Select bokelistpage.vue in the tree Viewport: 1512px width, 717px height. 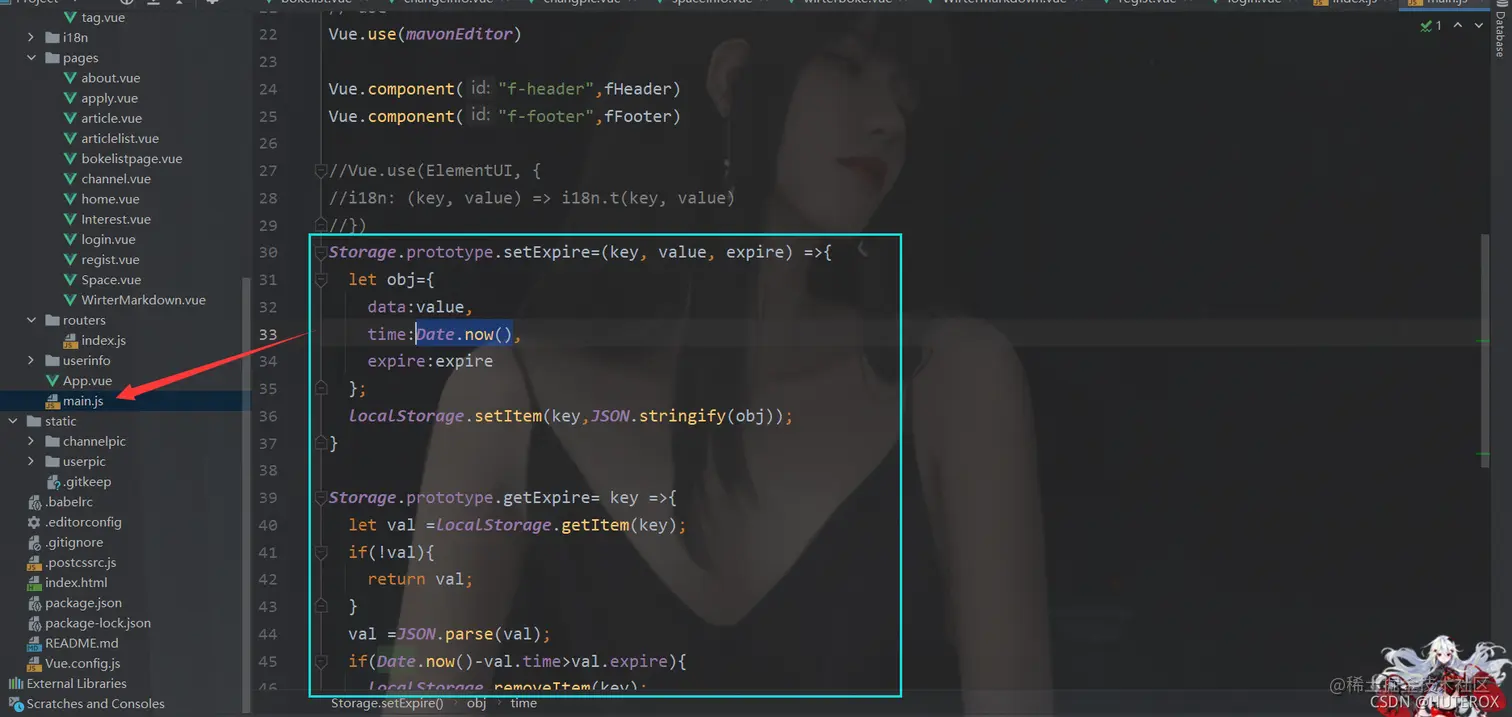tap(132, 159)
